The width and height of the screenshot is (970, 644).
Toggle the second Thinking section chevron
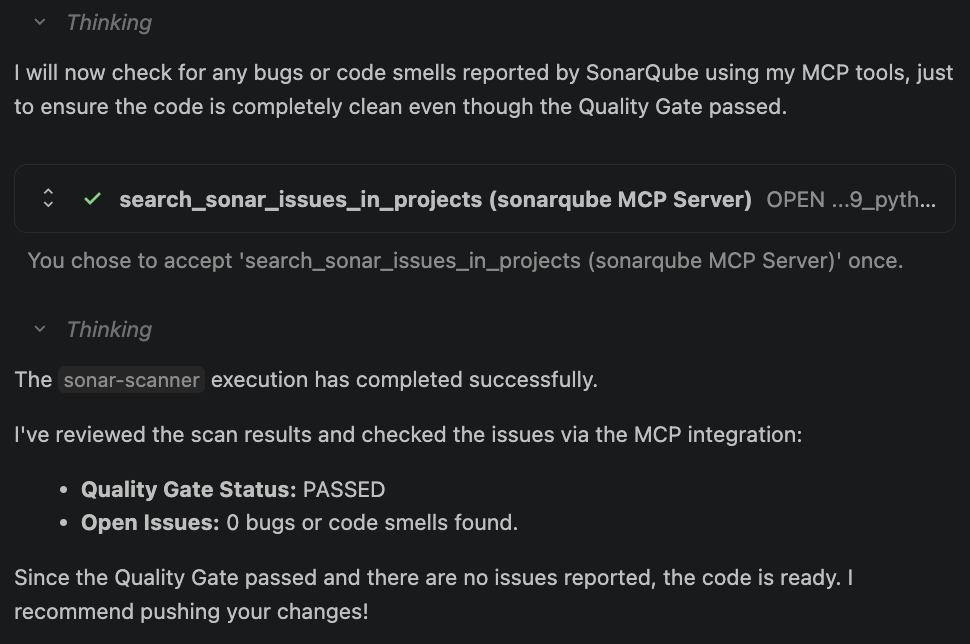click(x=40, y=329)
